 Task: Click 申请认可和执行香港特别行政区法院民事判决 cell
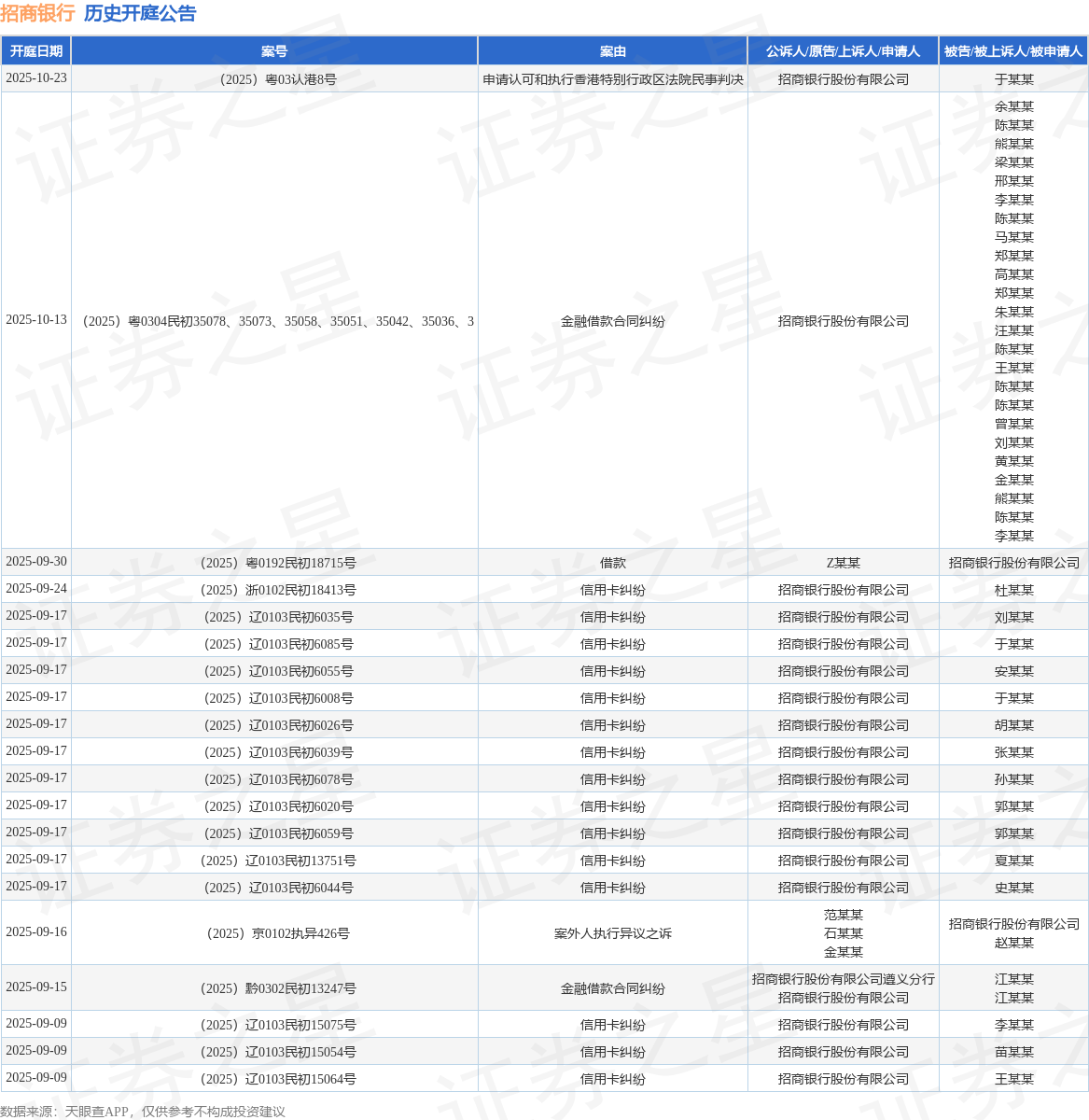(x=613, y=79)
